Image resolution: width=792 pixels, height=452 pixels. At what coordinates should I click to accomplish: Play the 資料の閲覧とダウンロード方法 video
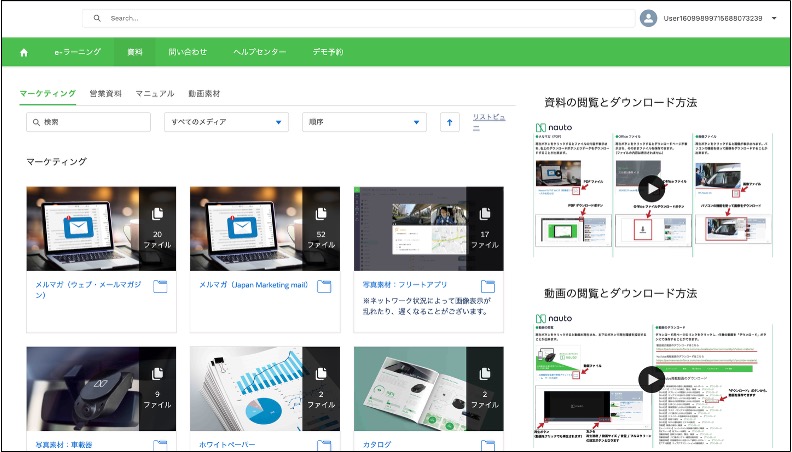652,188
